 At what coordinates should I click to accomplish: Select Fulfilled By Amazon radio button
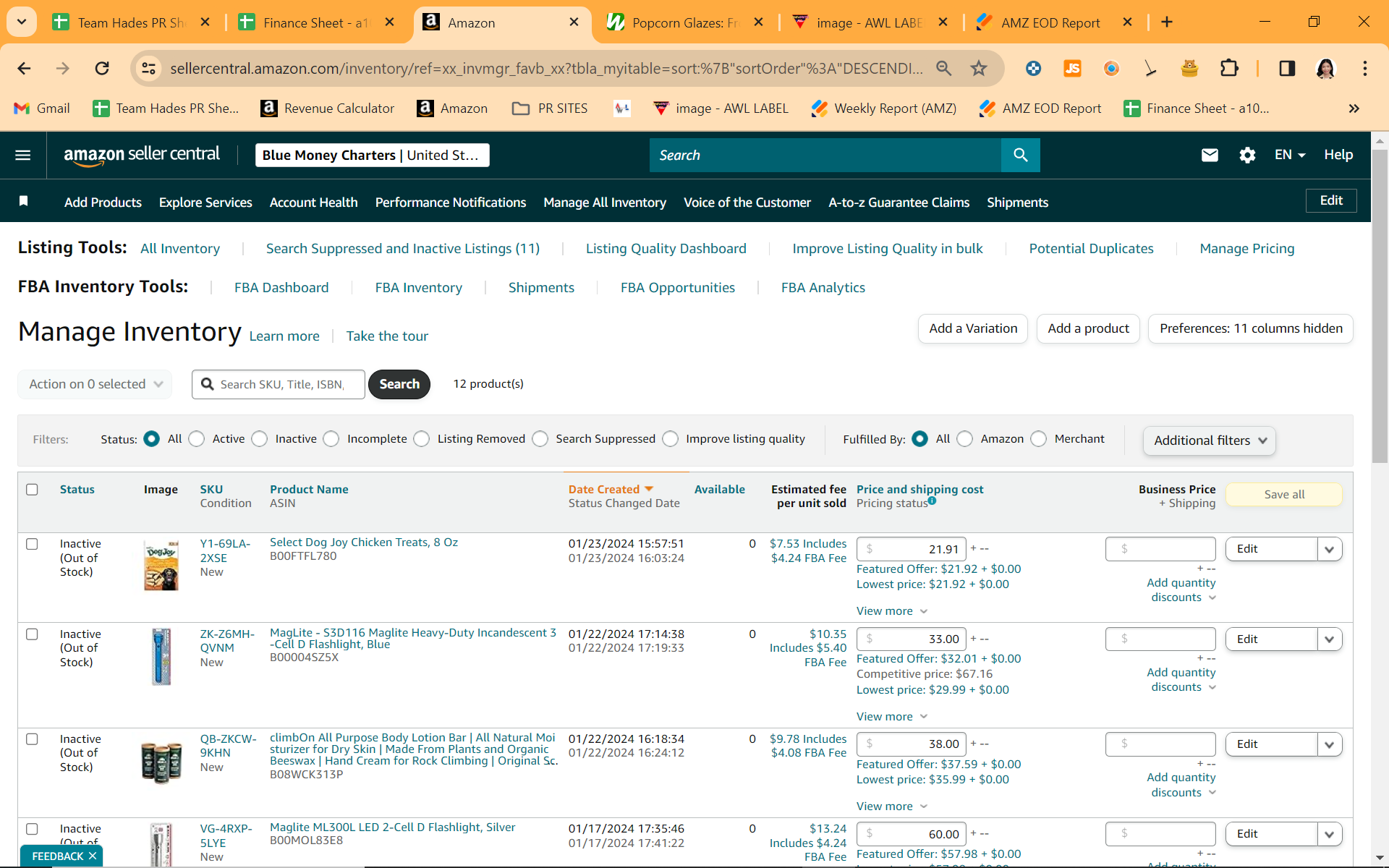tap(964, 439)
